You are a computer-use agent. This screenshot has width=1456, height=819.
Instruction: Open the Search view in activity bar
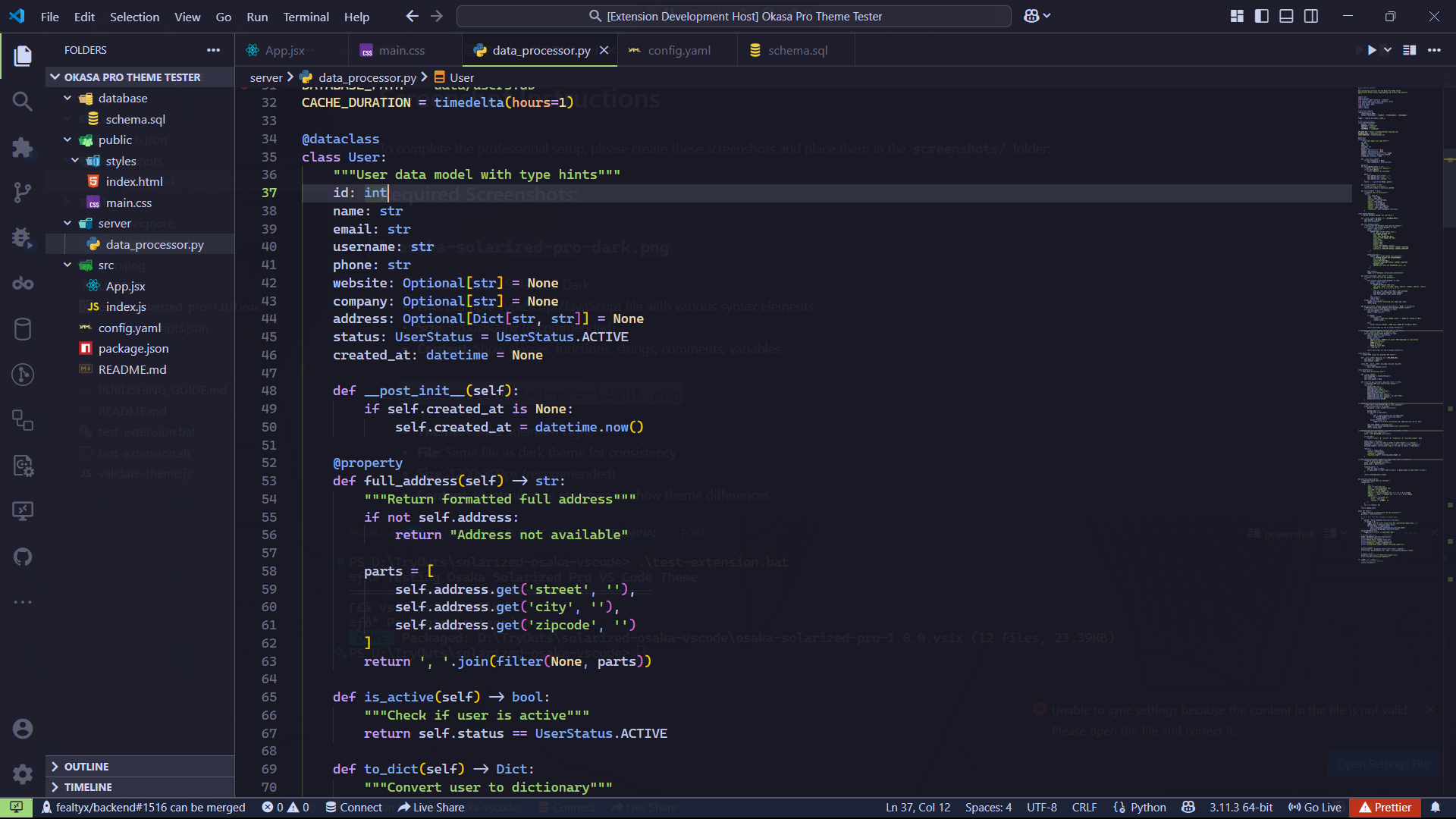click(x=23, y=101)
